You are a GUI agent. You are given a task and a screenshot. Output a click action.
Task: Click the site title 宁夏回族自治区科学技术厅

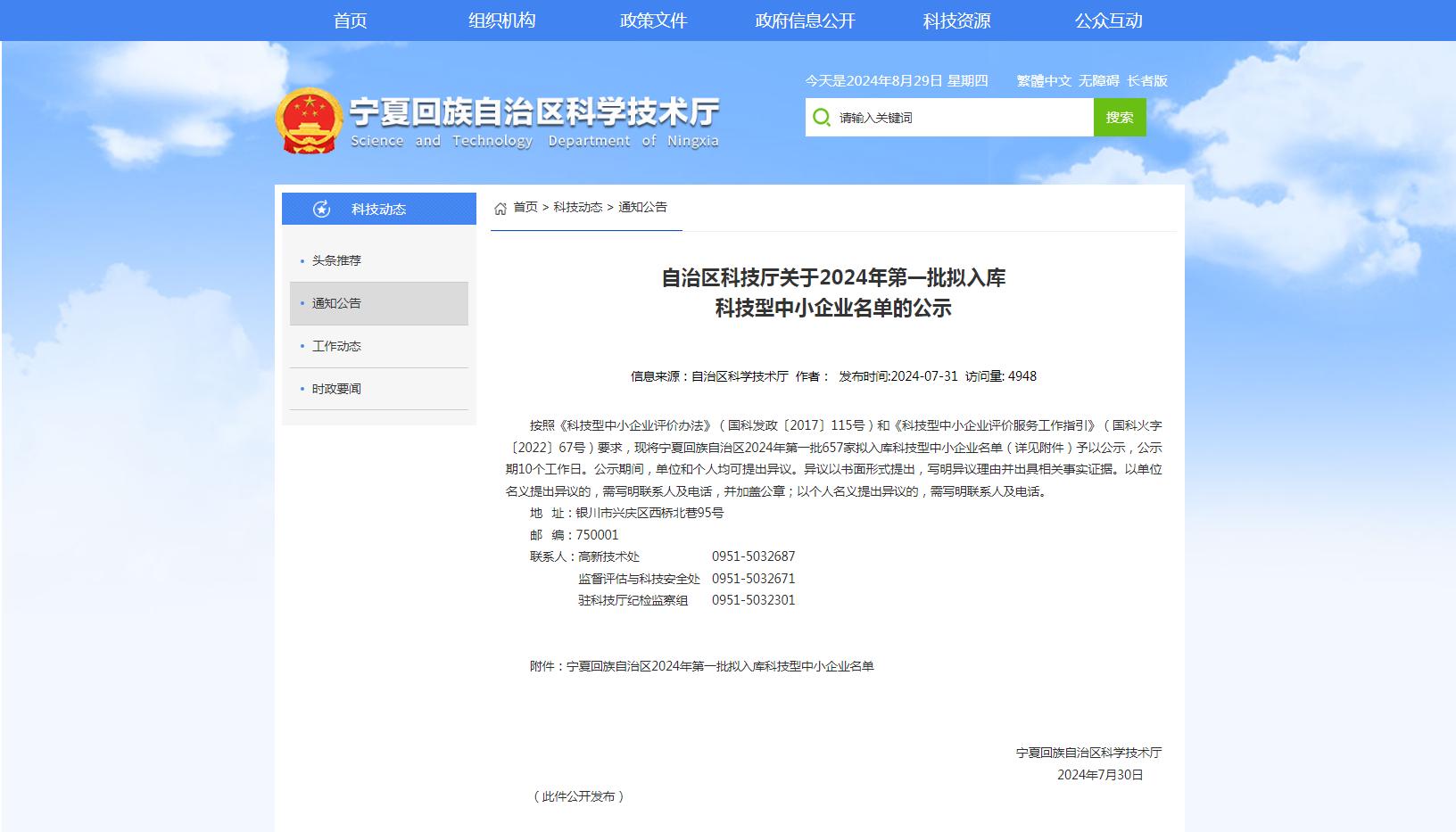pyautogui.click(x=534, y=113)
